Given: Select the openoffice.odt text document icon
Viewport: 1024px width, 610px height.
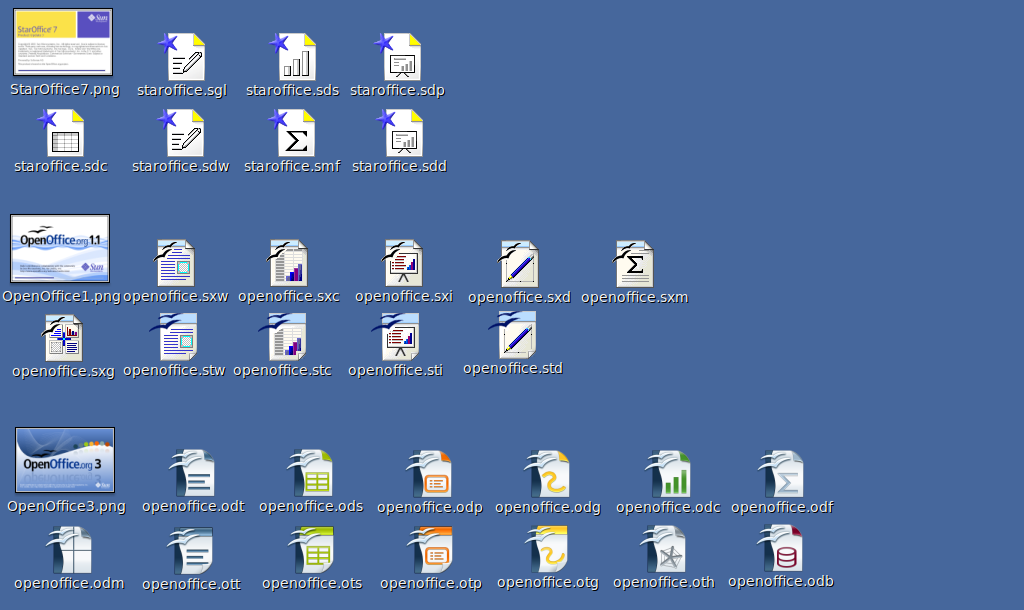Looking at the screenshot, I should pyautogui.click(x=193, y=474).
